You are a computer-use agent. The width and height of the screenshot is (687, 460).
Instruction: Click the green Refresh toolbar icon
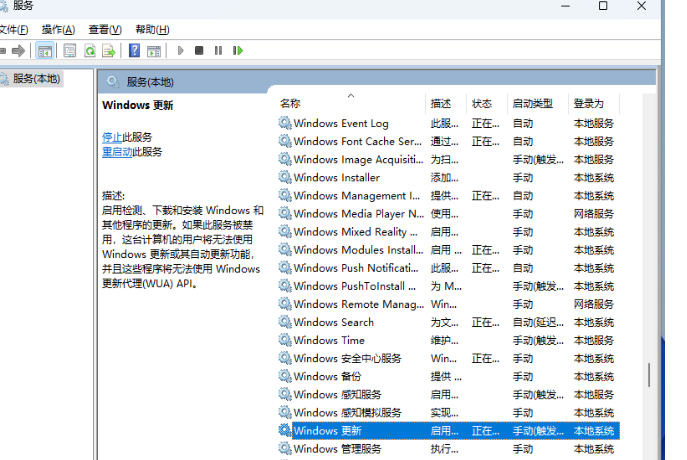(x=90, y=51)
